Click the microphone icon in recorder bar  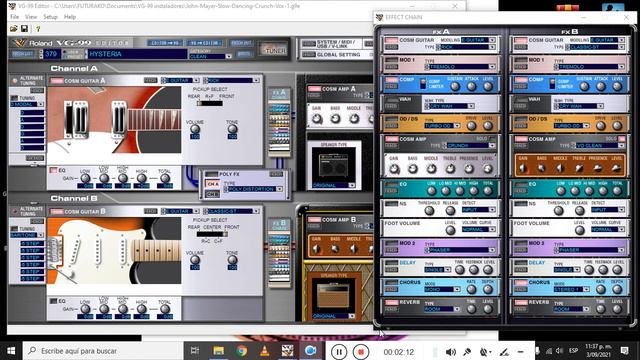[467, 351]
